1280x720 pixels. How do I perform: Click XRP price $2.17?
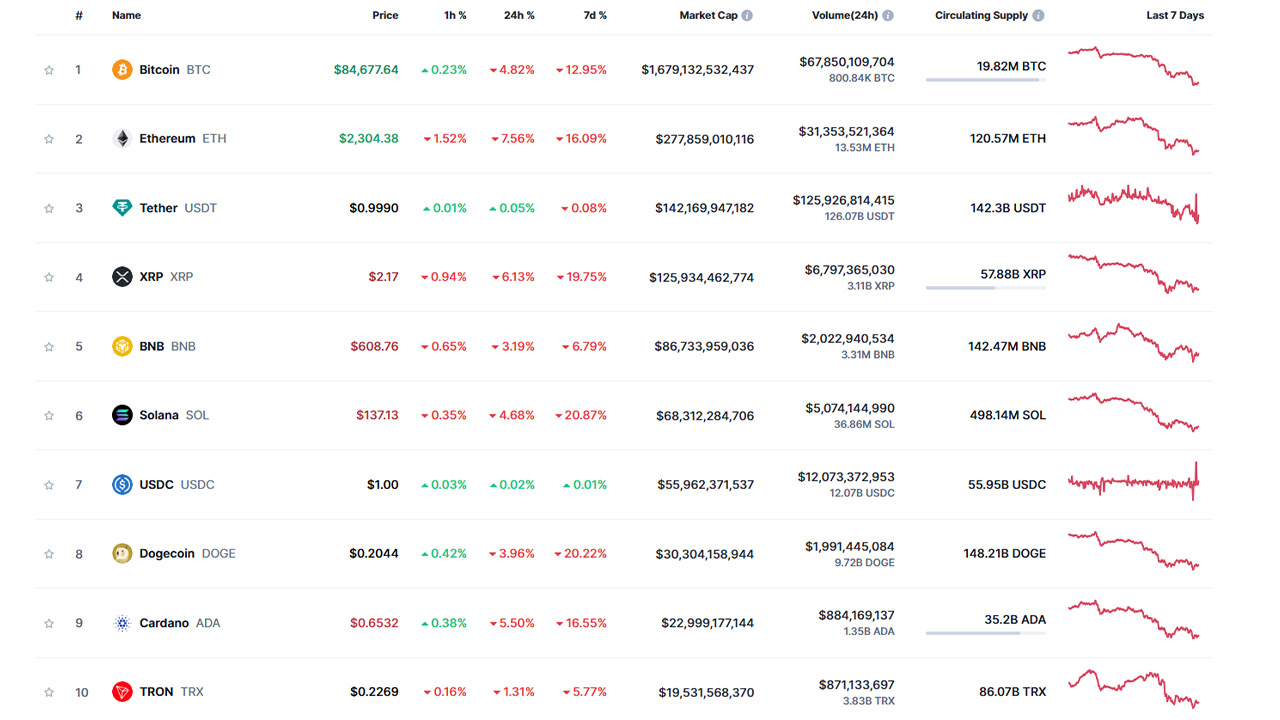383,277
